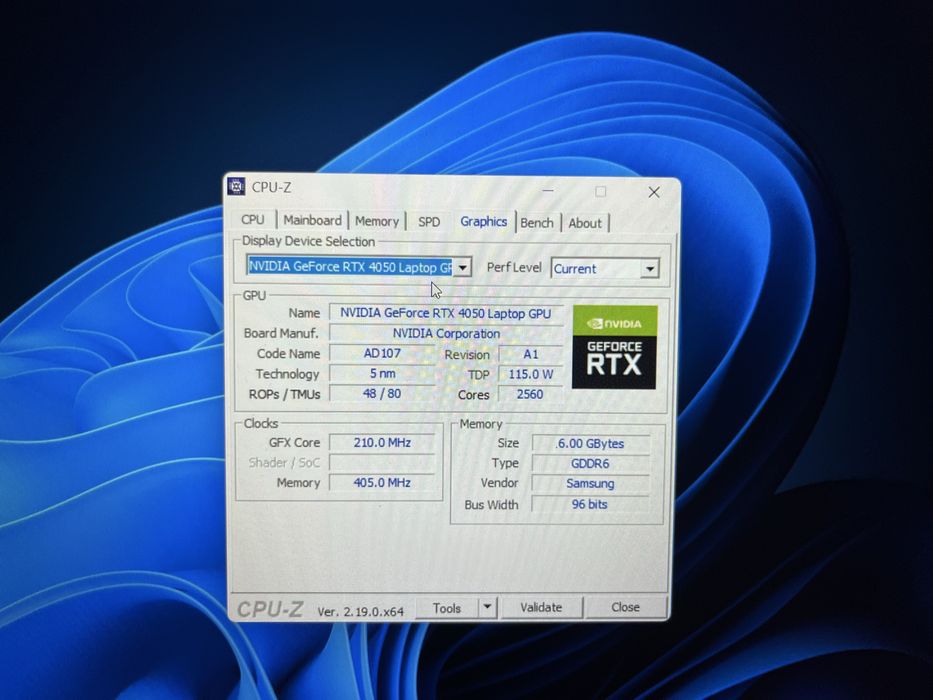The image size is (933, 700).
Task: Select the SPD tab
Action: point(429,222)
